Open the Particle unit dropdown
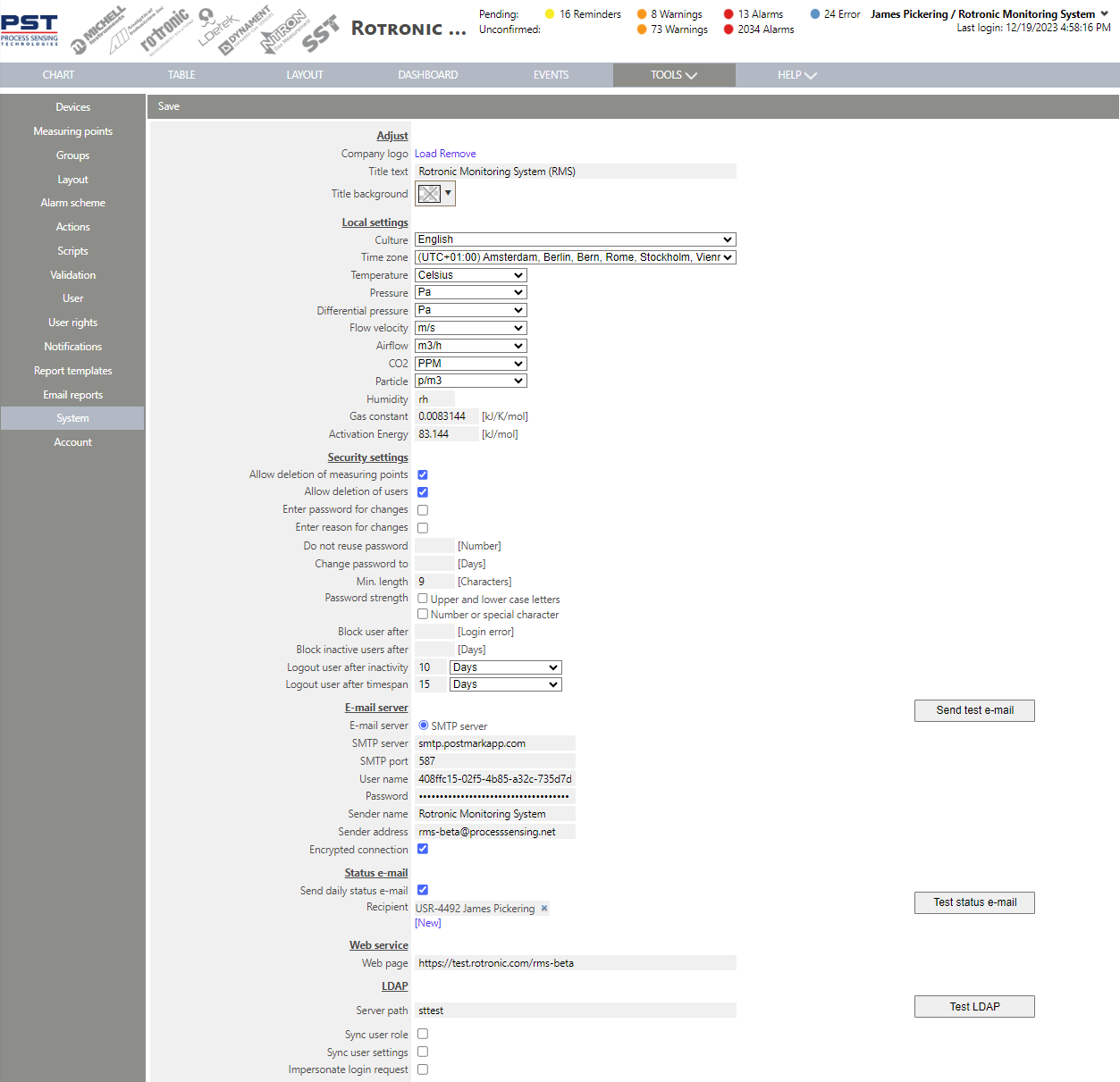Image resolution: width=1120 pixels, height=1082 pixels. 471,381
